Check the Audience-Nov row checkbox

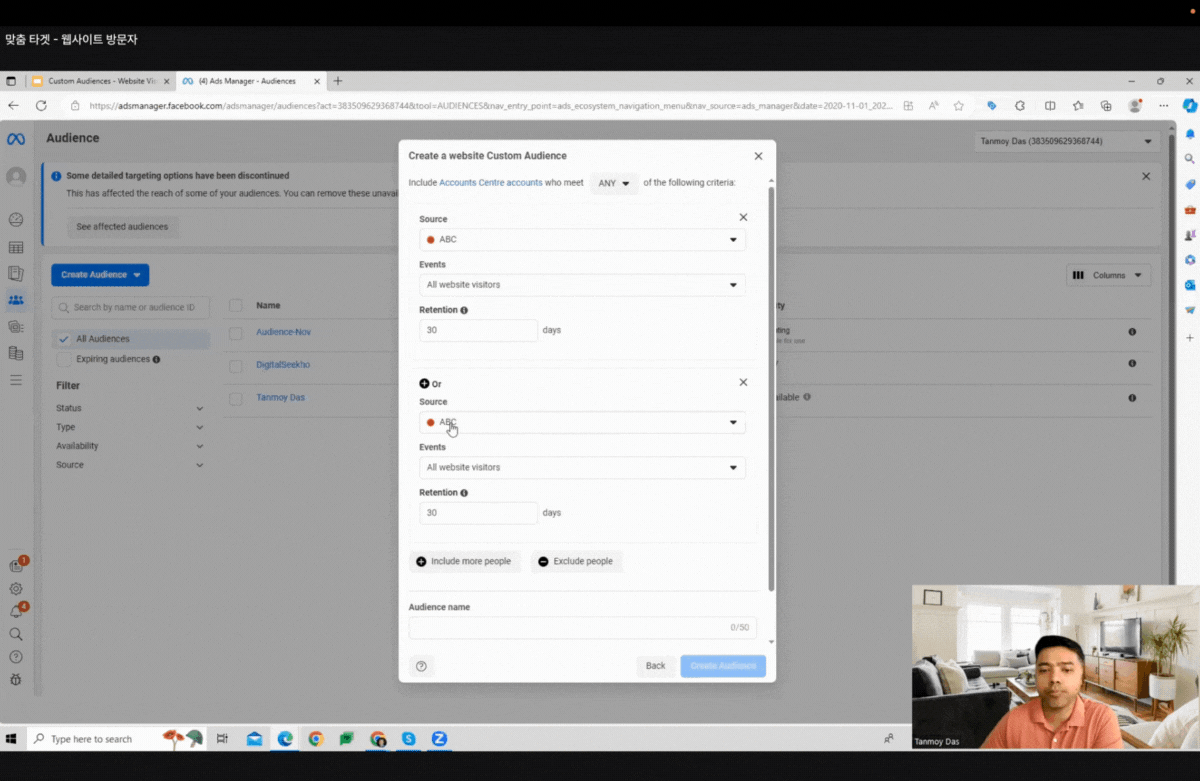pos(236,332)
